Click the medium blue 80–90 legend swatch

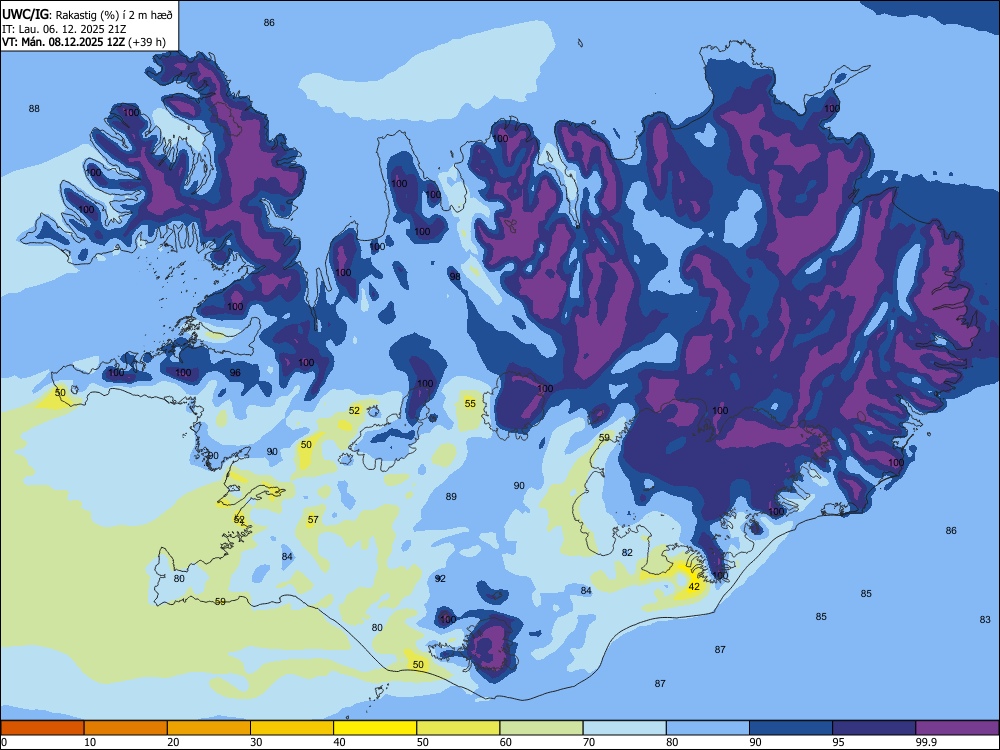pos(708,728)
